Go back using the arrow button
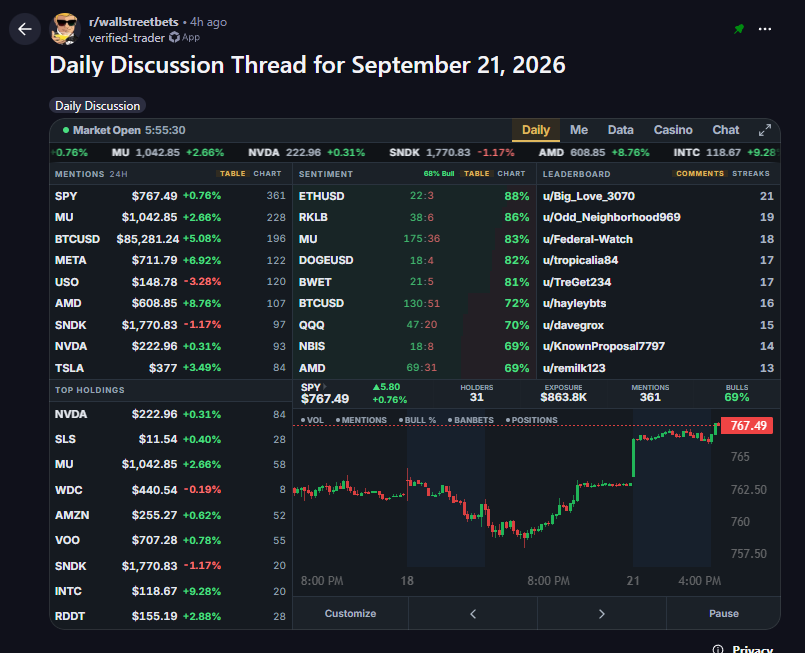The height and width of the screenshot is (653, 805). [25, 29]
